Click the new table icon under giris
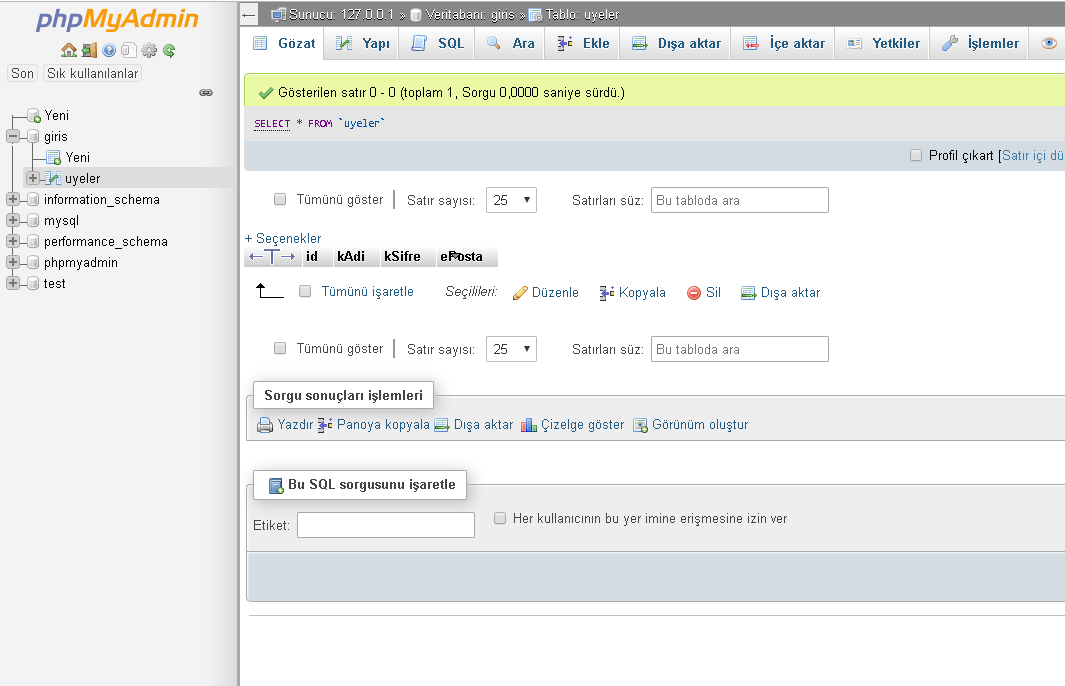1065x686 pixels. coord(54,158)
